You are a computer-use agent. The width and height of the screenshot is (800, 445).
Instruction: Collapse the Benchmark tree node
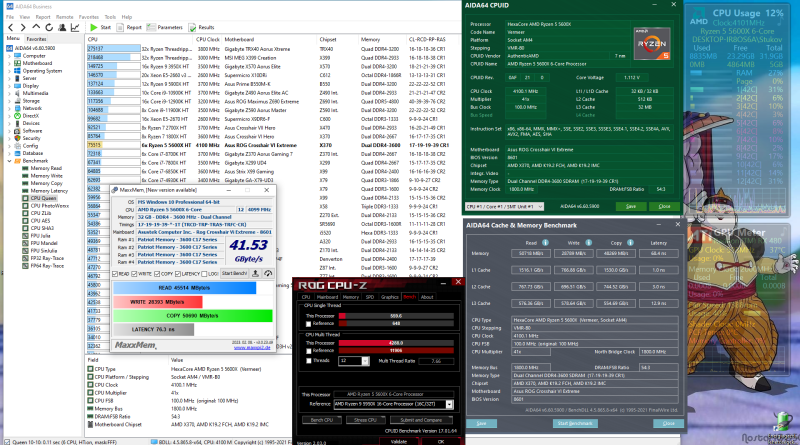coord(9,161)
